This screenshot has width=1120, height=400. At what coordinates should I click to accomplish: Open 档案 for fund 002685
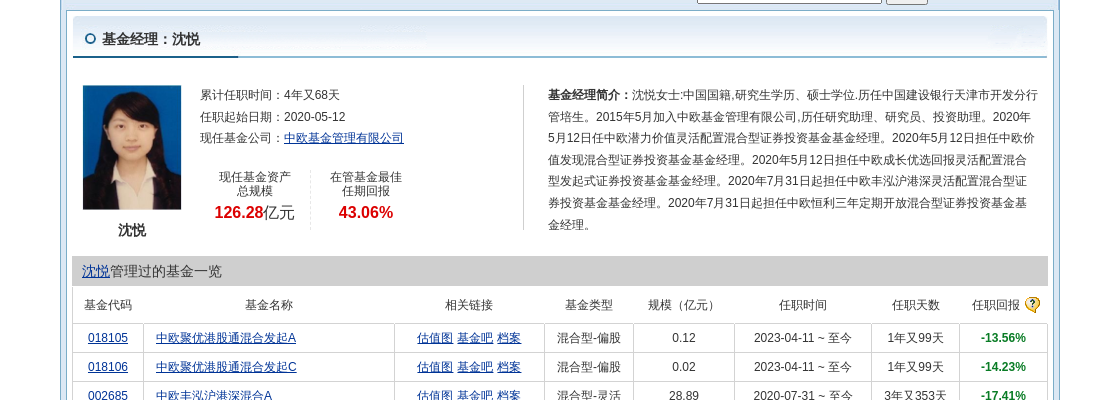click(x=509, y=395)
